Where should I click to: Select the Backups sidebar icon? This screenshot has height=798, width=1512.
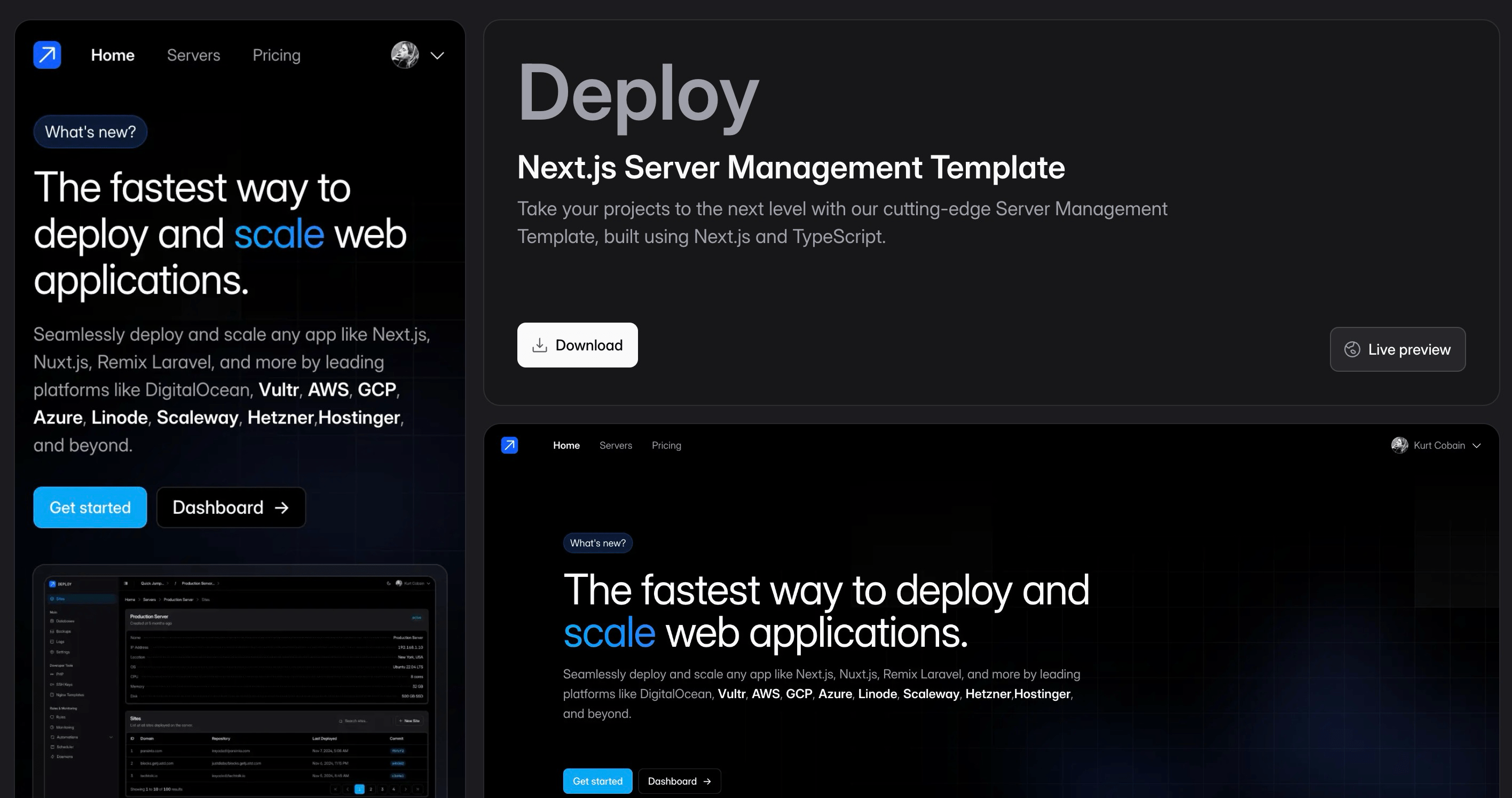point(52,632)
